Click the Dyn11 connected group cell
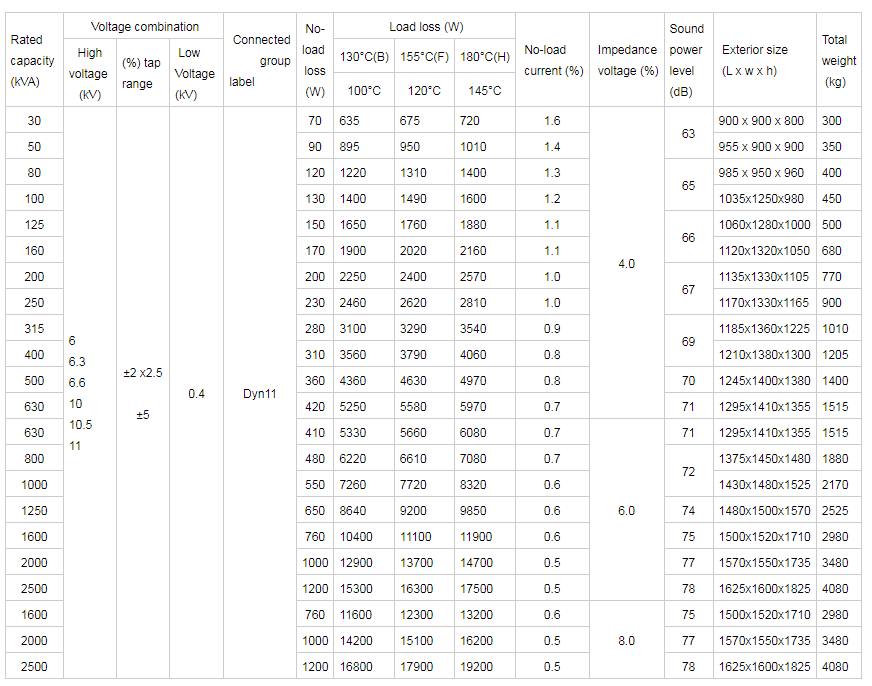Viewport: 872px width, 686px height. (x=260, y=394)
